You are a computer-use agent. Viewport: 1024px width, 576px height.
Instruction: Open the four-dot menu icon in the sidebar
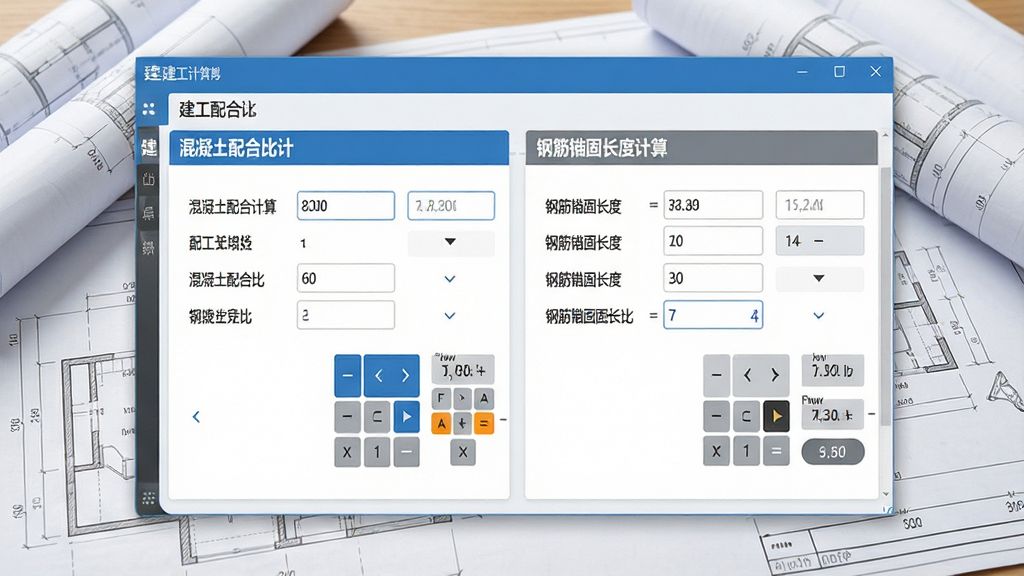[x=149, y=109]
